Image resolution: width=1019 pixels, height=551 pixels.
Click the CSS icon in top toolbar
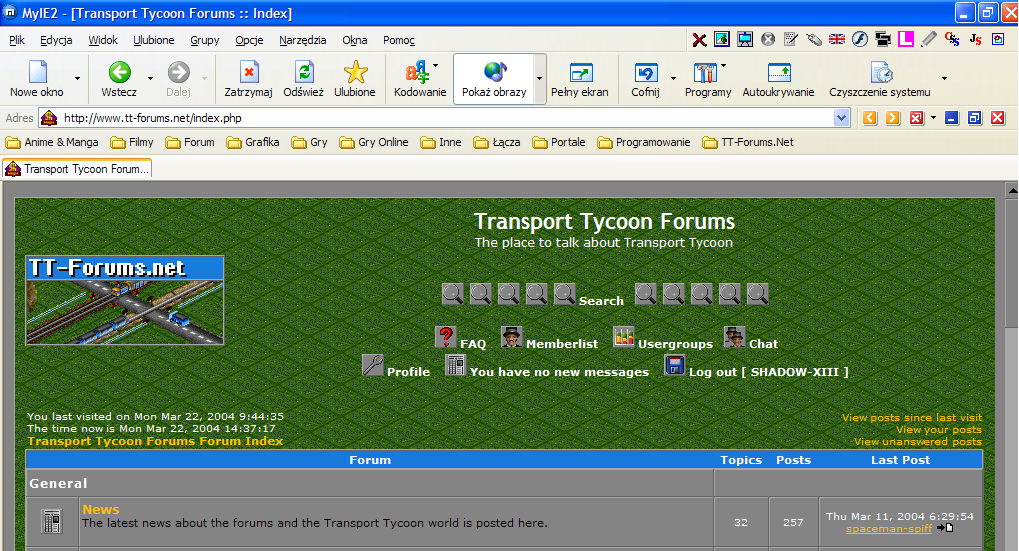952,40
